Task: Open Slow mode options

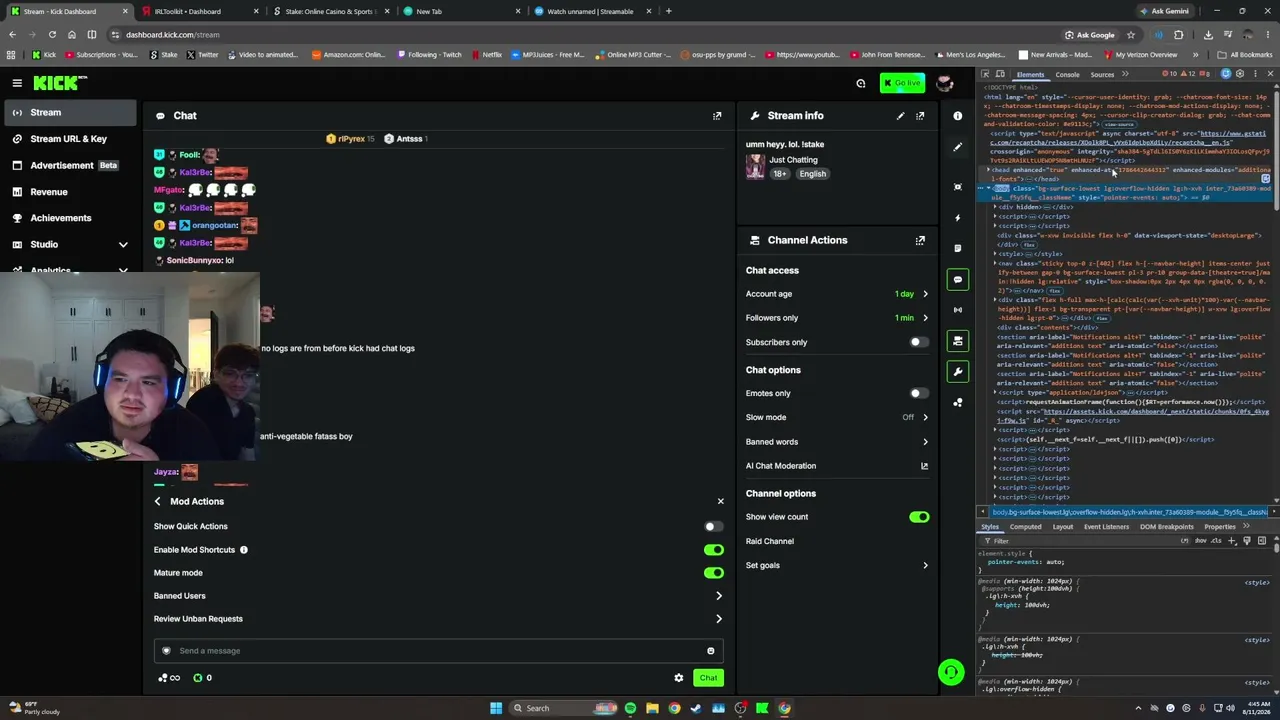Action: point(837,417)
